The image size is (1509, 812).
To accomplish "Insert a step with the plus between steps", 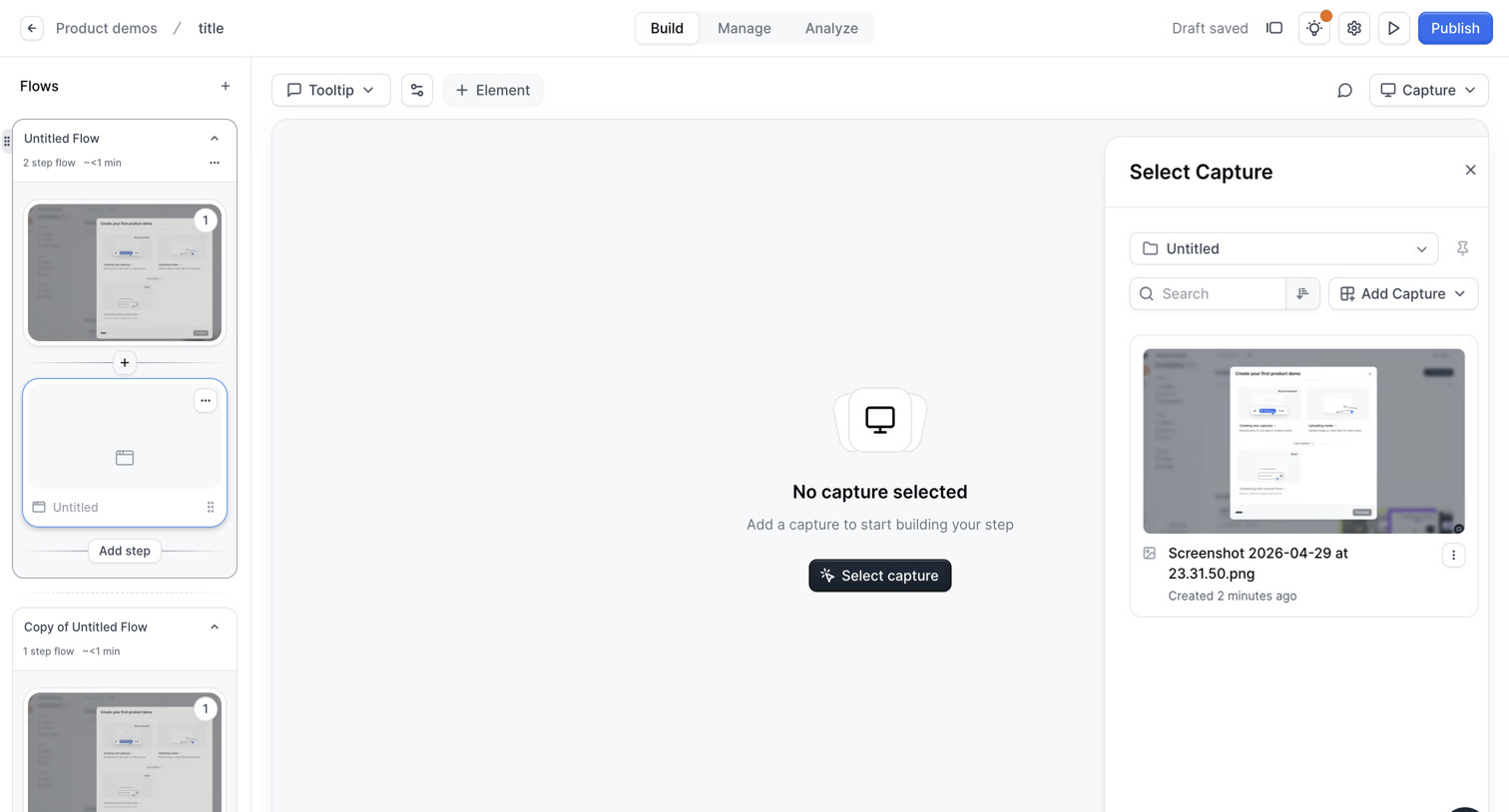I will click(125, 362).
